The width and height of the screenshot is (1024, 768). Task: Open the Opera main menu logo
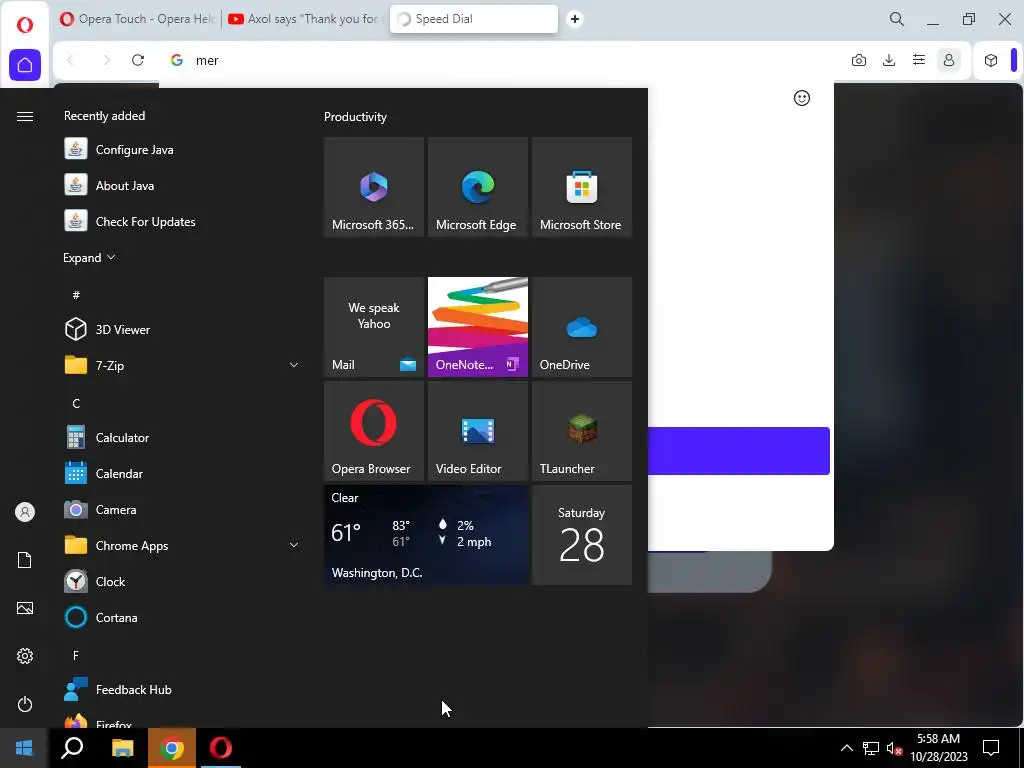pos(25,25)
